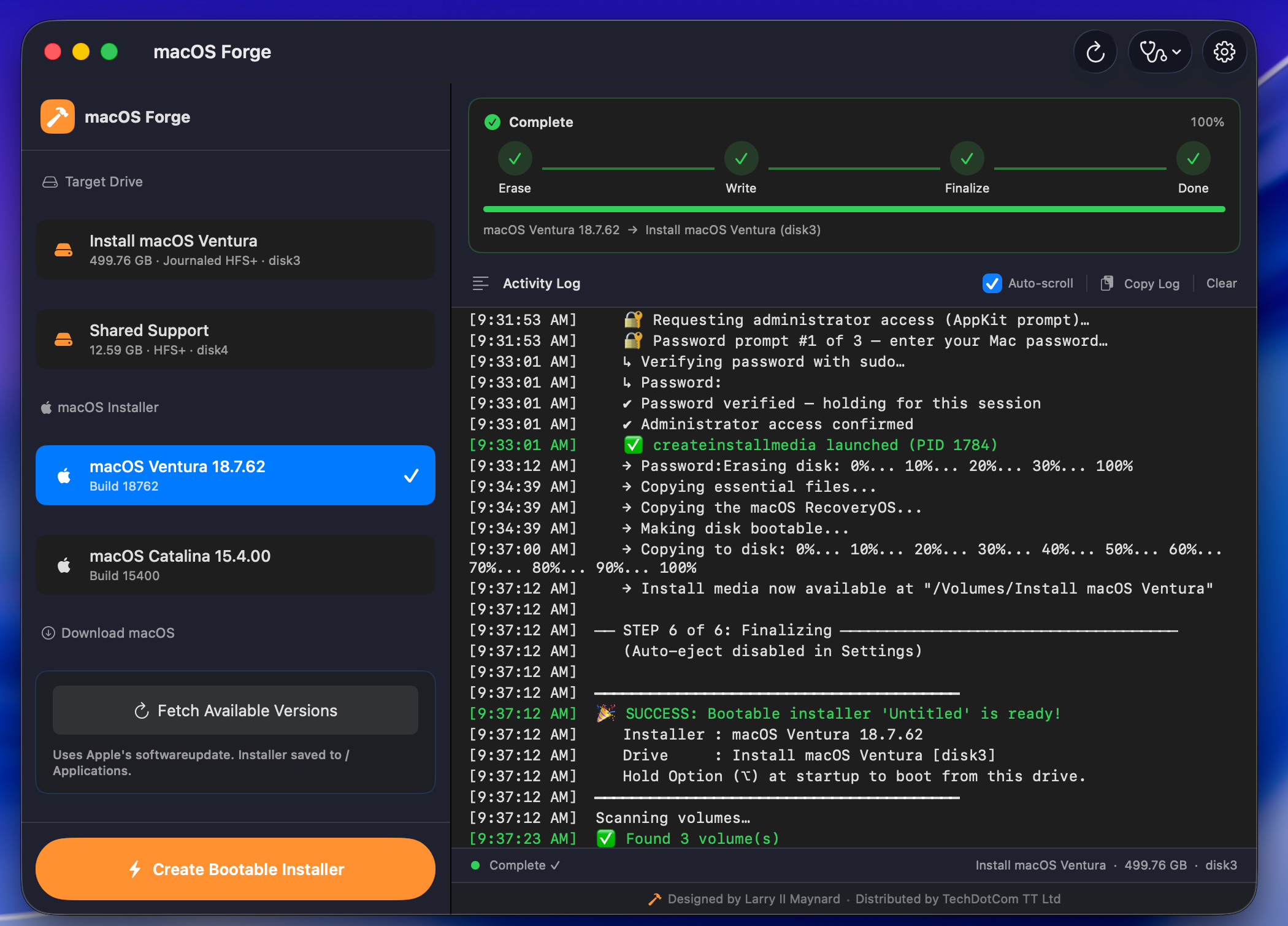Toggle the Auto-scroll checkbox
The image size is (1288, 926).
point(992,283)
